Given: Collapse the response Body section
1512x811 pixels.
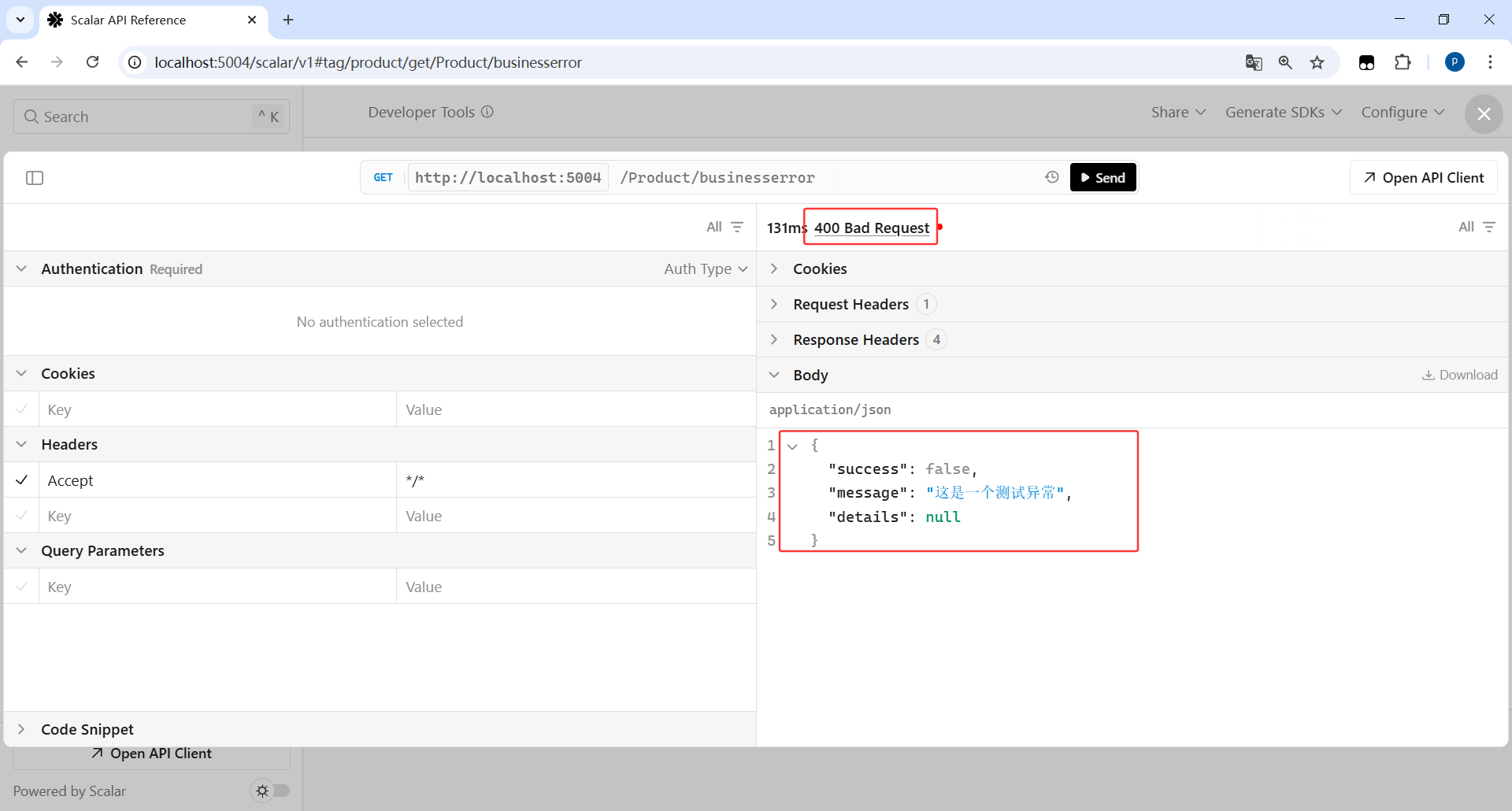Looking at the screenshot, I should tap(774, 375).
